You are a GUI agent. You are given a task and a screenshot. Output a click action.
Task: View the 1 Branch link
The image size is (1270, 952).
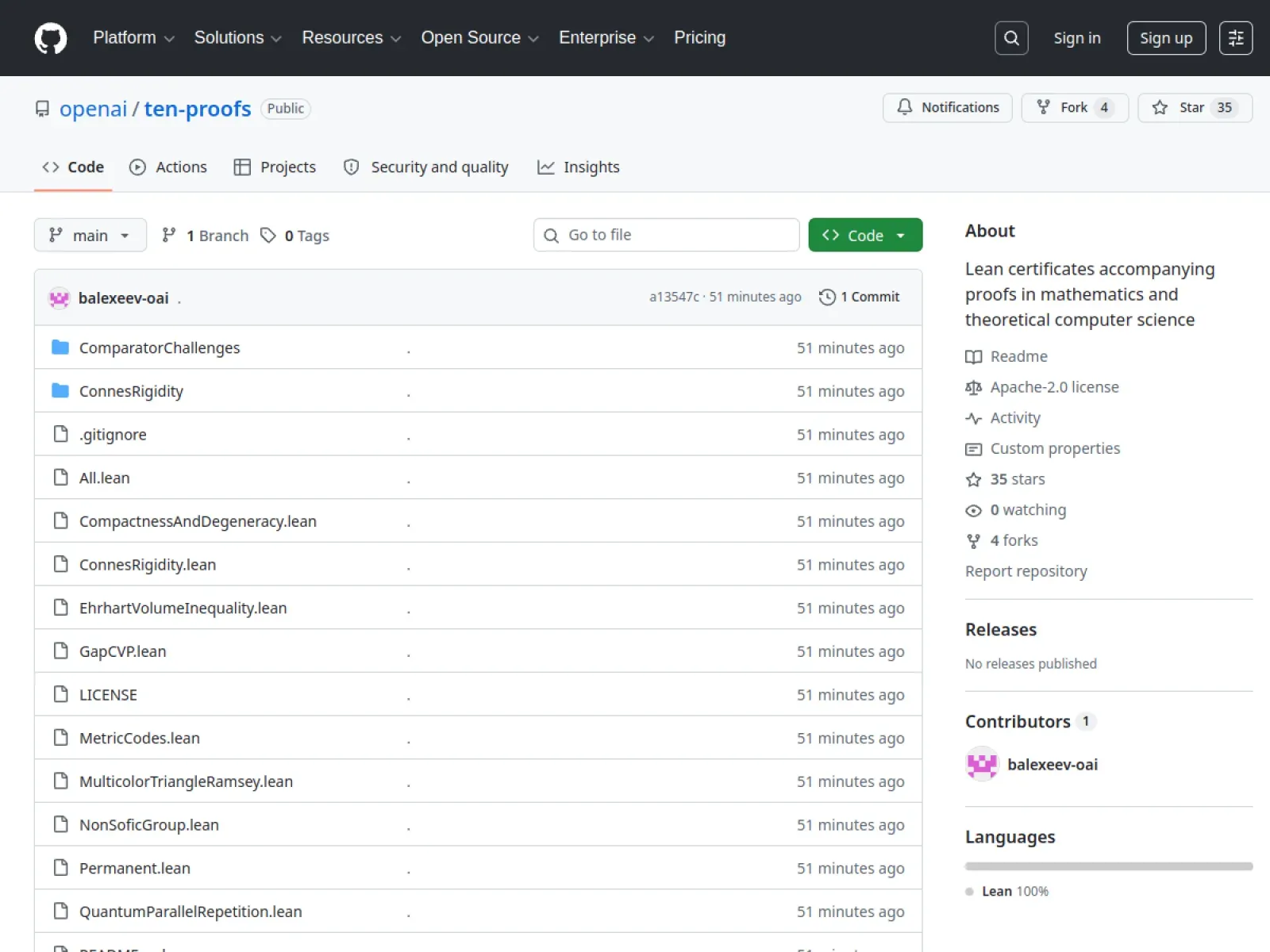pos(205,235)
